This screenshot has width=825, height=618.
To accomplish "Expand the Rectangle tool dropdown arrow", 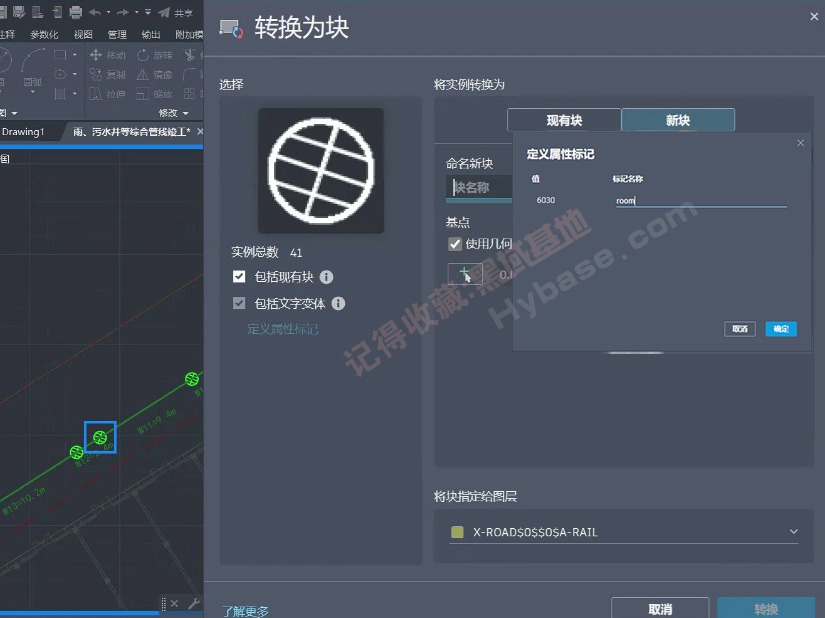I will 75,55.
